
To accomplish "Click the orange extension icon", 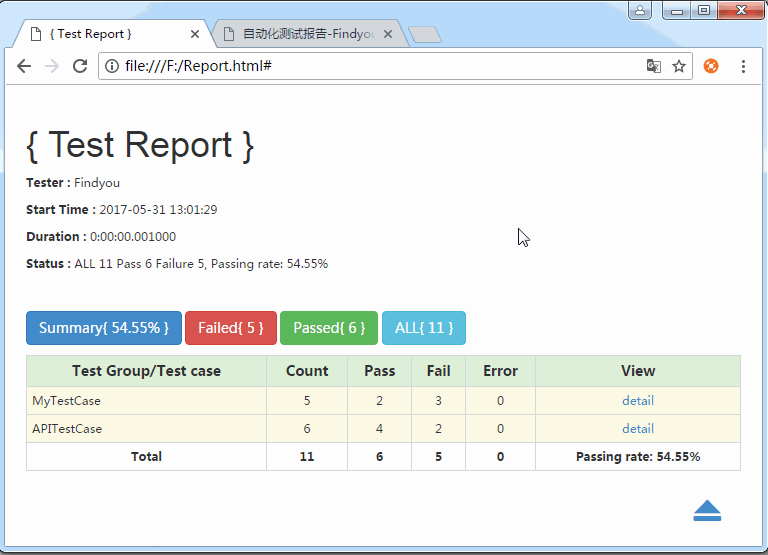I will [x=711, y=66].
